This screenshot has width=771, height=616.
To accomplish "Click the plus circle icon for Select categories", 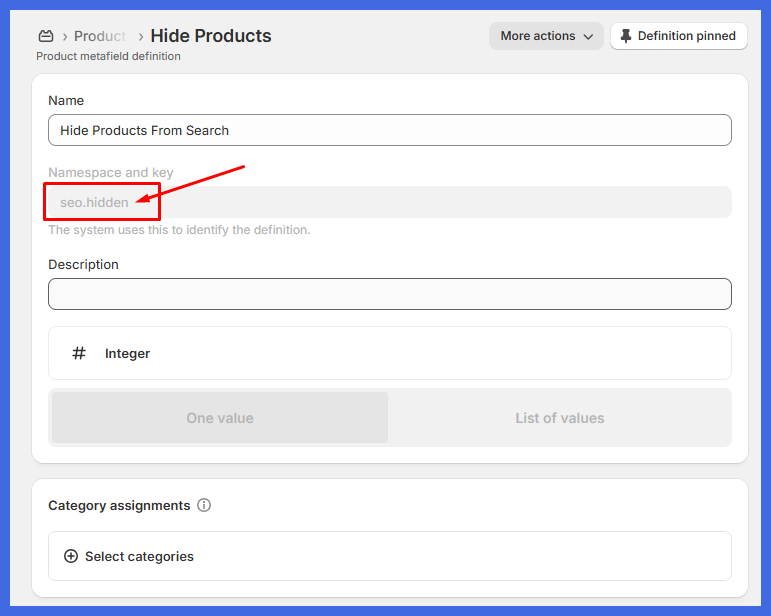I will (x=70, y=556).
